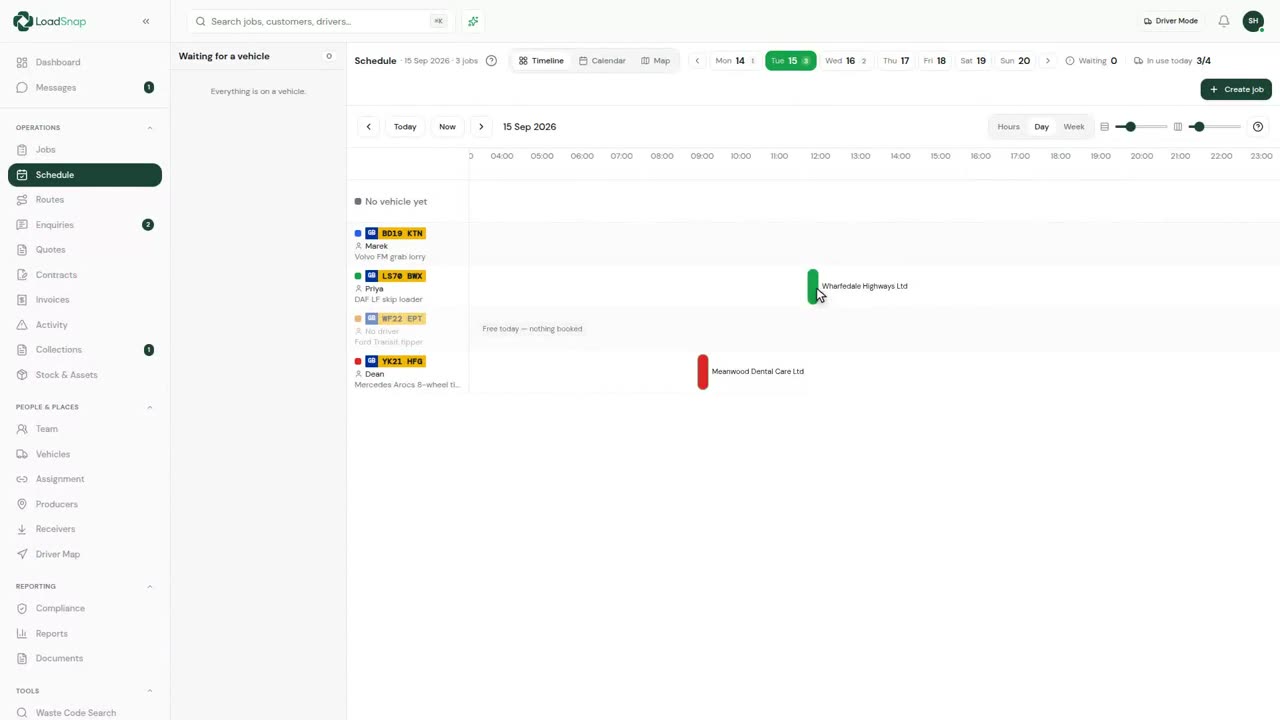
Task: Open Messages in sidebar
Action: pos(85,87)
